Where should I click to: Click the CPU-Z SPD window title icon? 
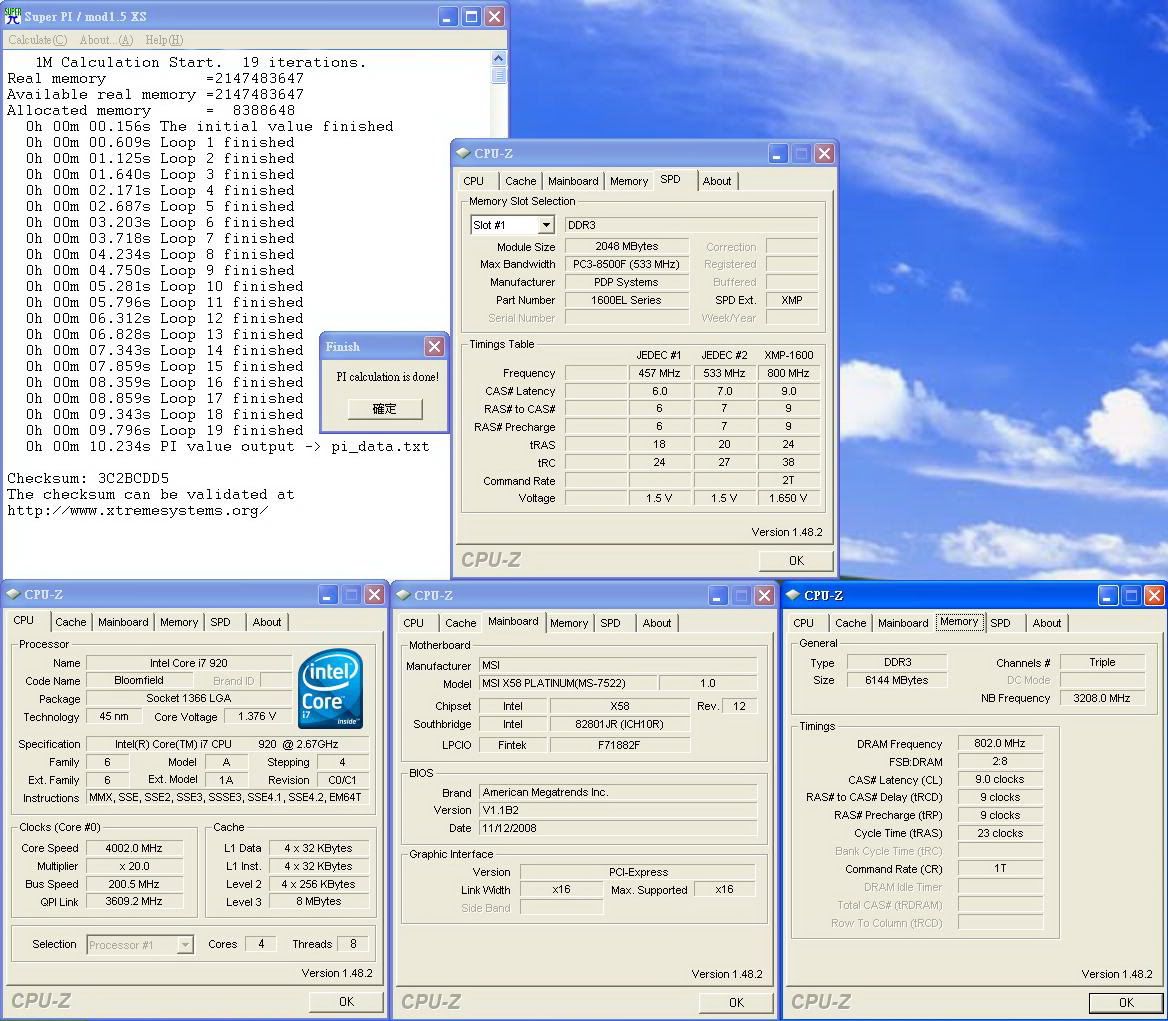click(x=463, y=153)
